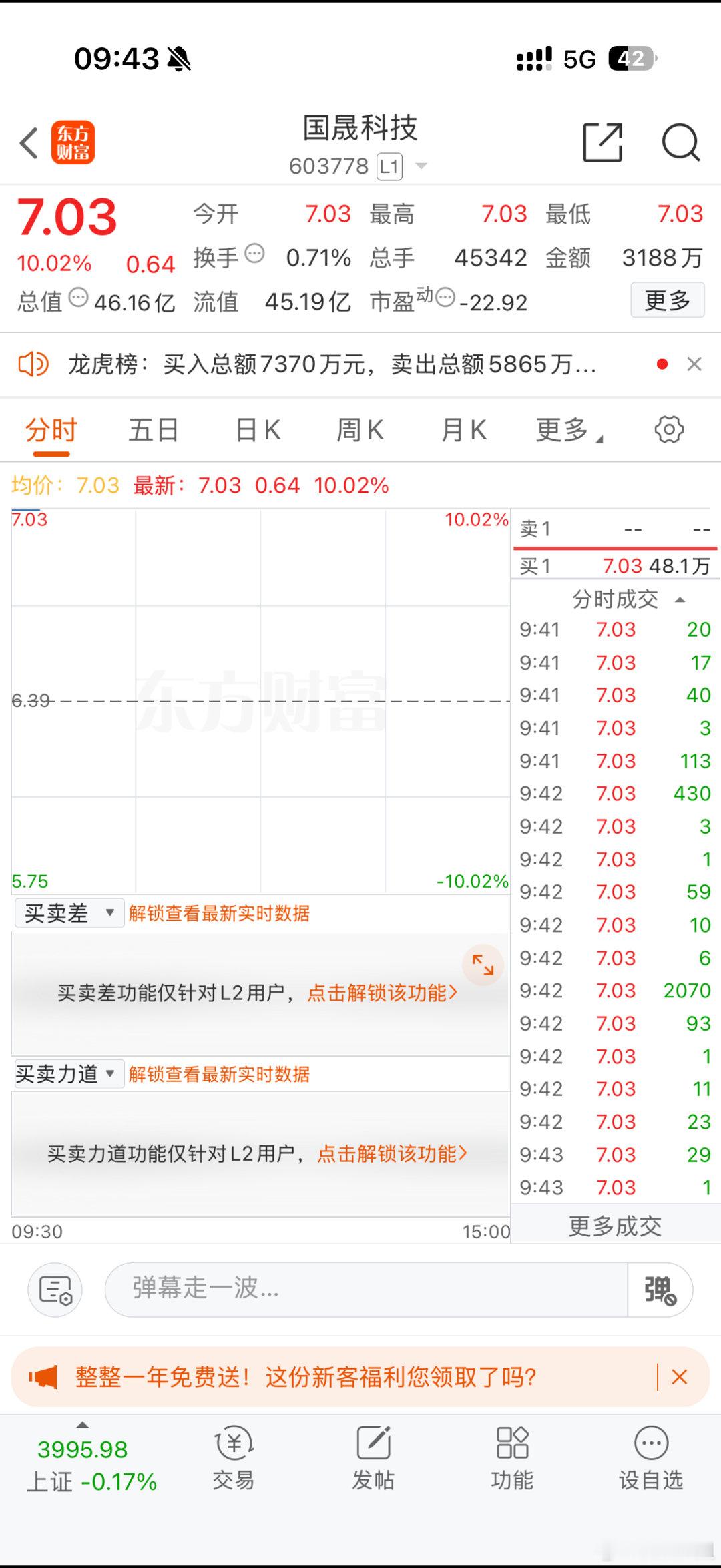This screenshot has width=721, height=1568.
Task: Select the 9:42 trade with 430 volume
Action: tap(615, 794)
